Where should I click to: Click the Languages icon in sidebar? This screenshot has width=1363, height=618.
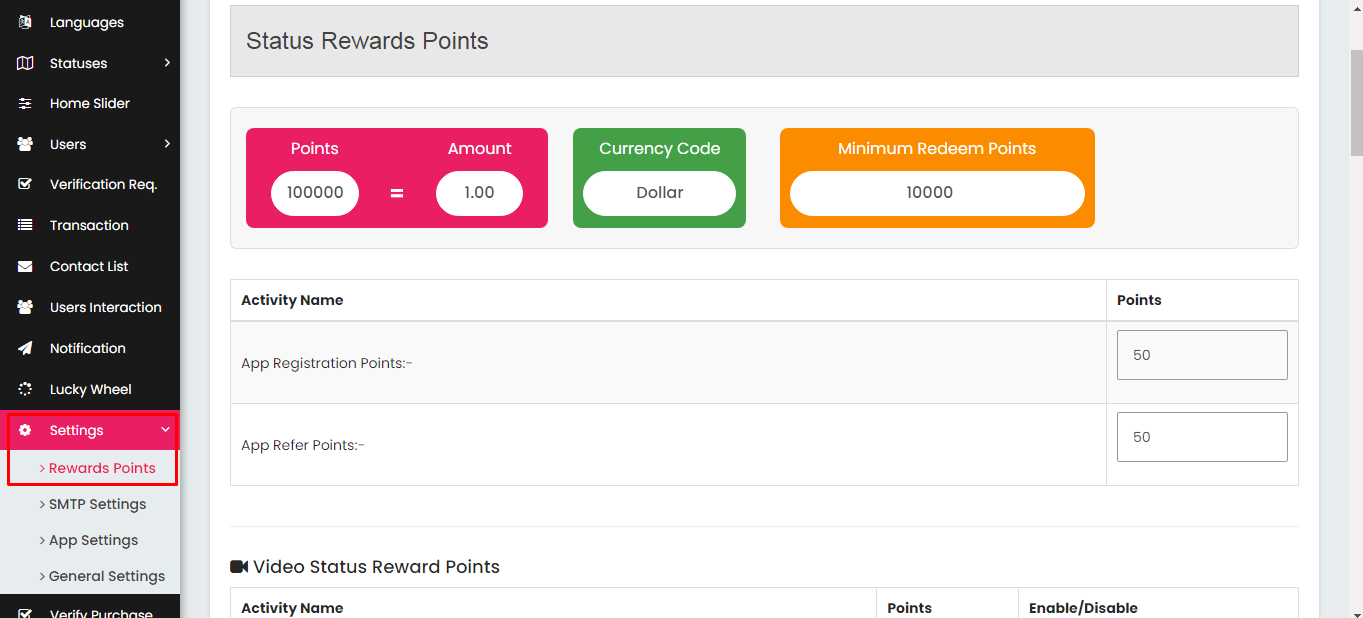point(25,22)
